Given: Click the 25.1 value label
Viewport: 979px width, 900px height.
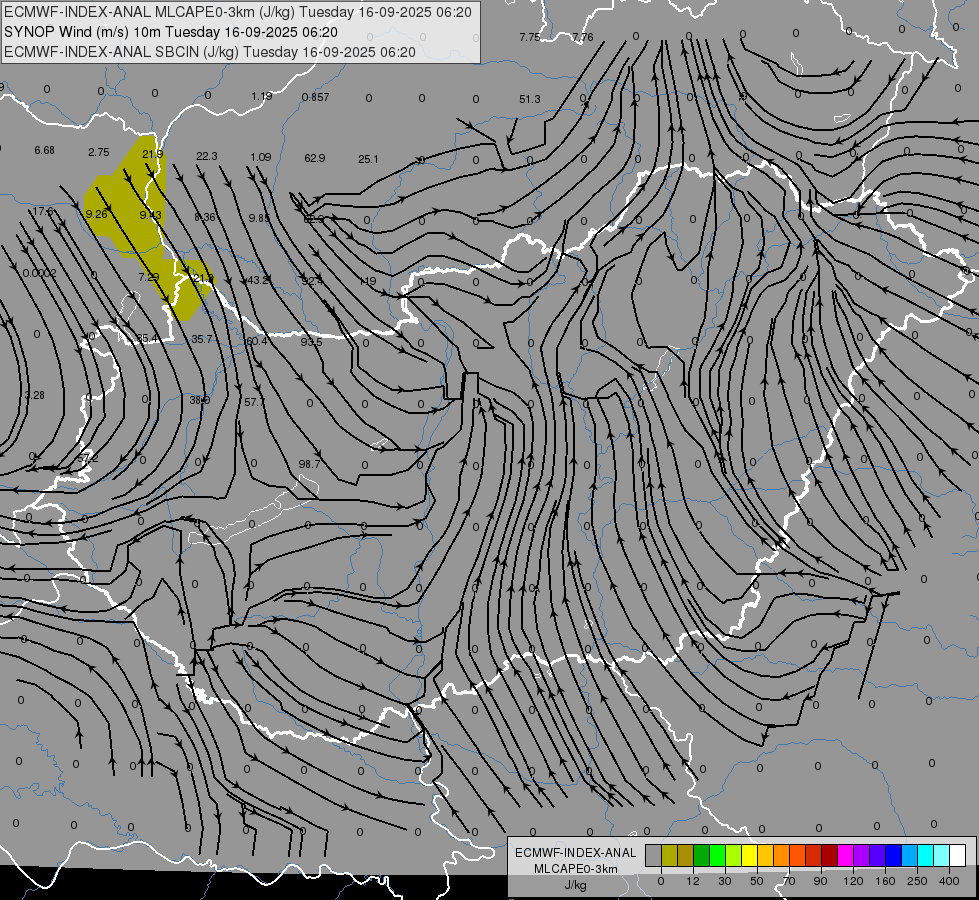Looking at the screenshot, I should click(x=368, y=159).
